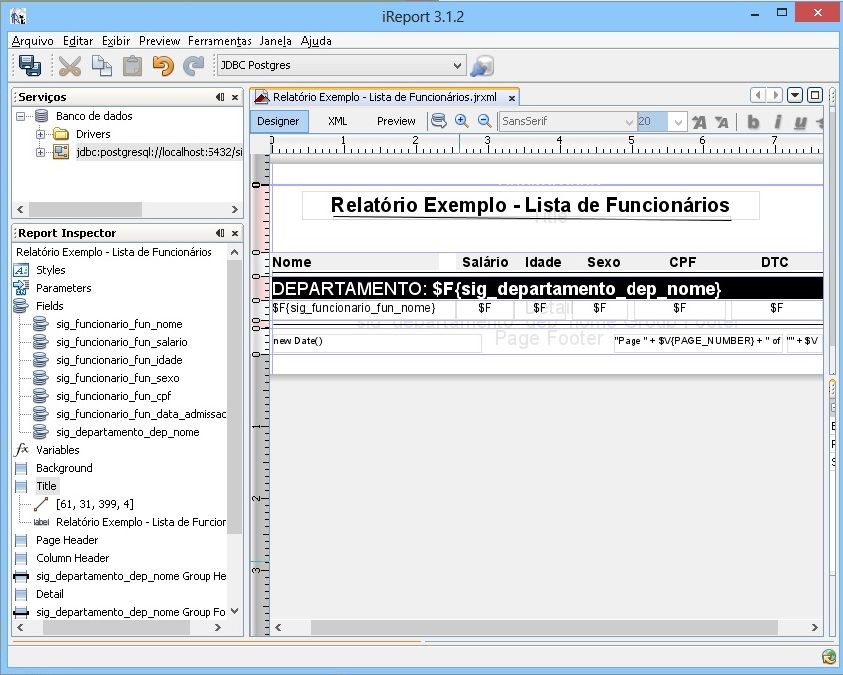Click the XML view button
843x675 pixels.
338,121
